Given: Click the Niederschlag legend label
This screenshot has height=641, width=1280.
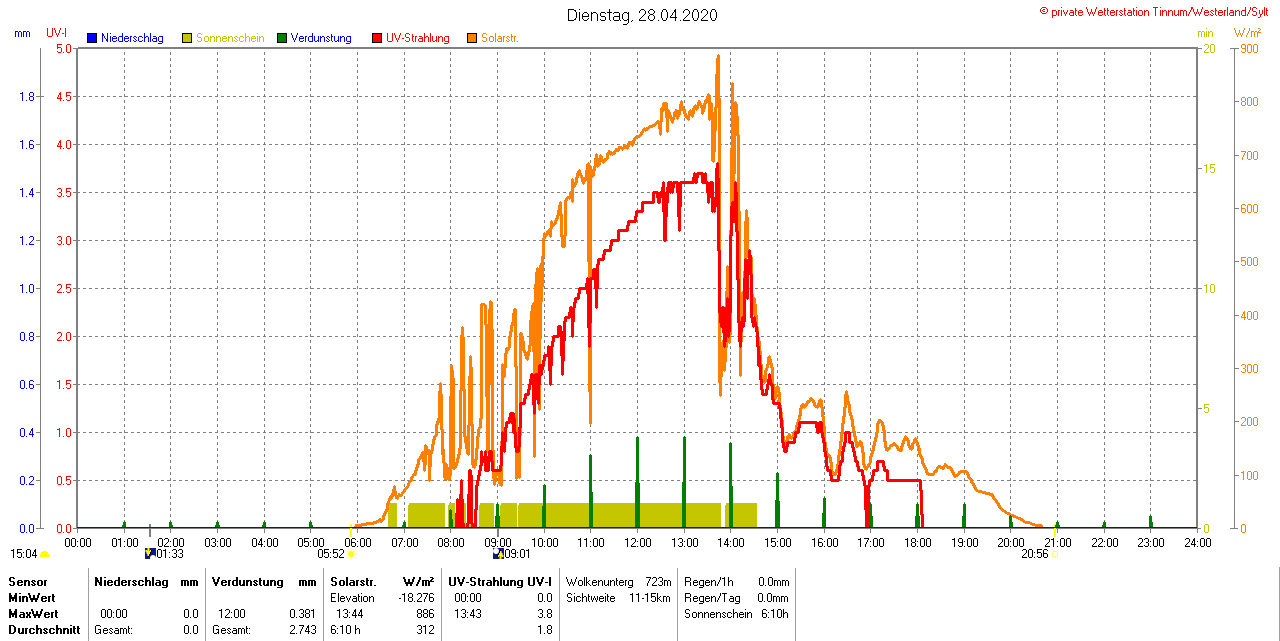Looking at the screenshot, I should pyautogui.click(x=132, y=38).
